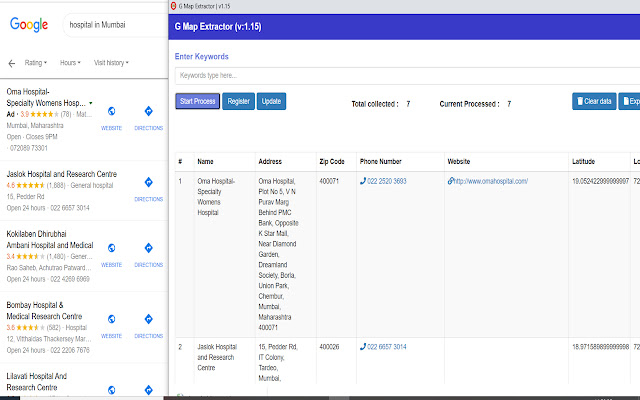Click the G Map Extractor (v:1.15) header title
Viewport: 640px width, 400px height.
(218, 27)
